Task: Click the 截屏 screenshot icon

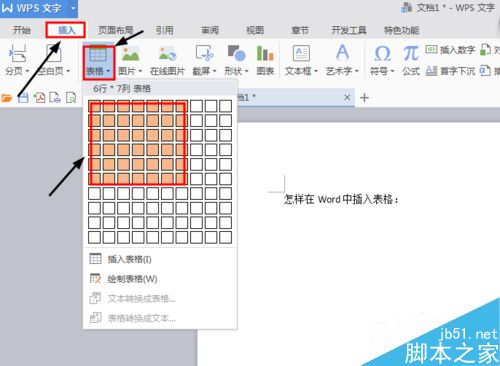Action: (x=204, y=54)
